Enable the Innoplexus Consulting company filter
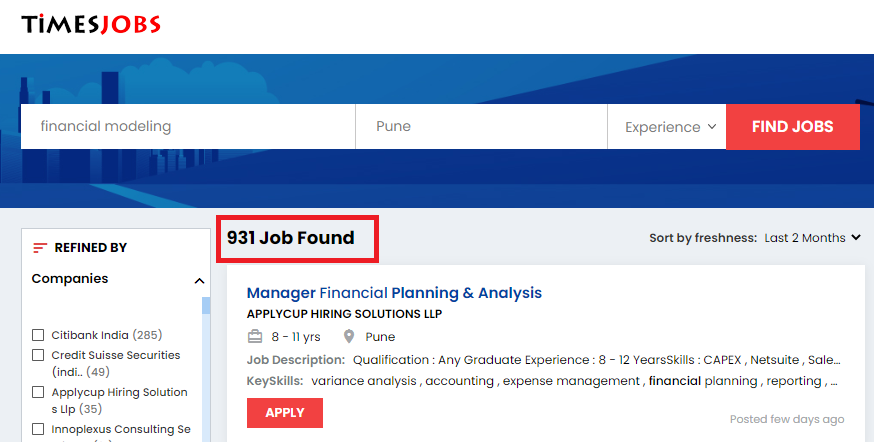 (x=39, y=430)
